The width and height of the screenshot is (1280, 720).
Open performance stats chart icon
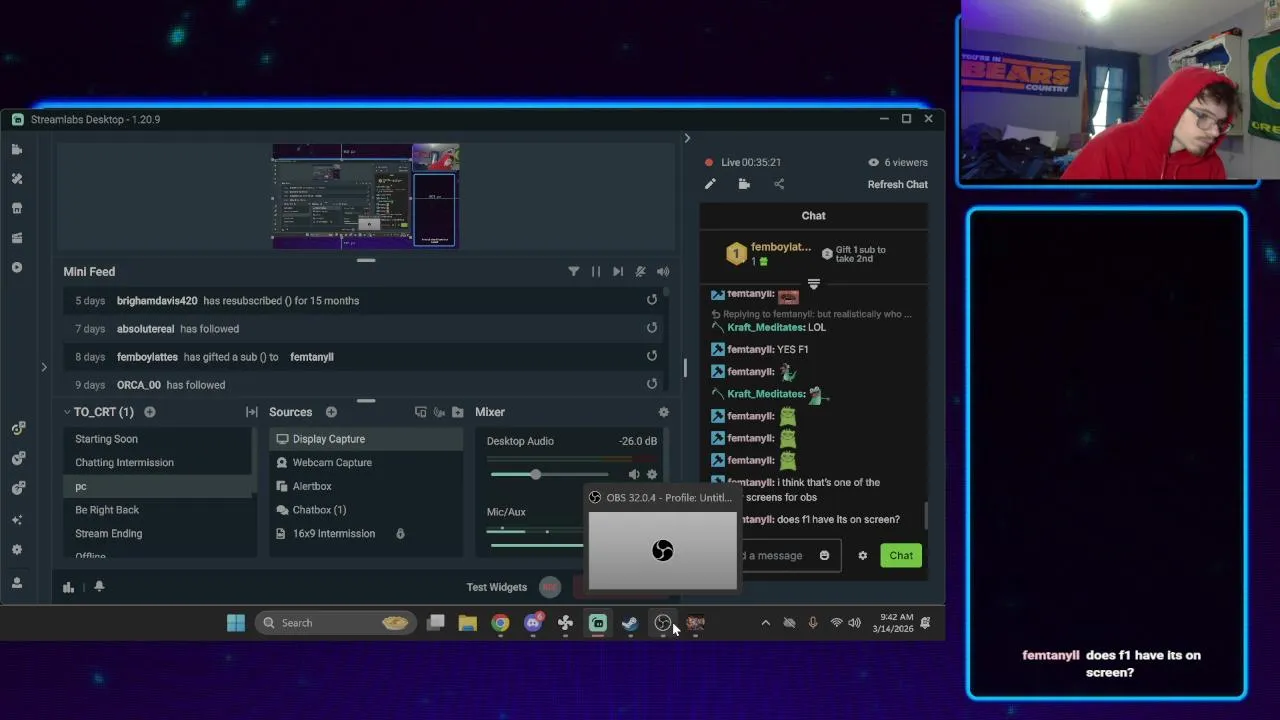point(68,587)
